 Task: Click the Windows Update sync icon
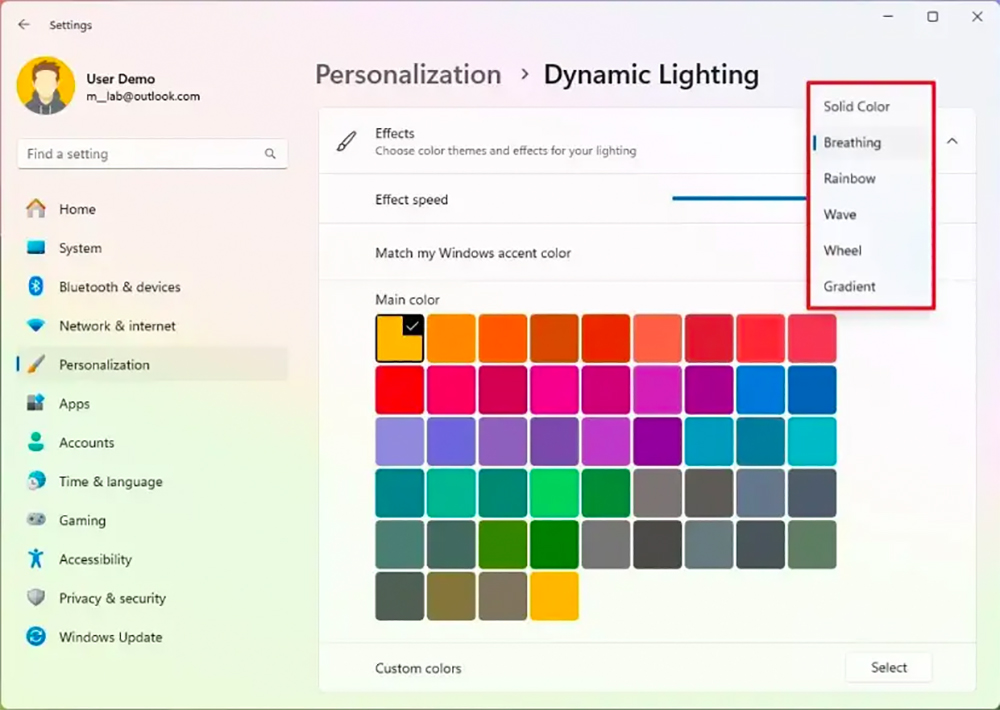click(36, 637)
